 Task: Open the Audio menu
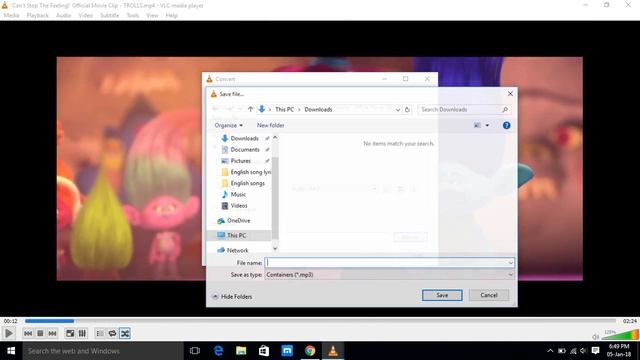click(63, 16)
